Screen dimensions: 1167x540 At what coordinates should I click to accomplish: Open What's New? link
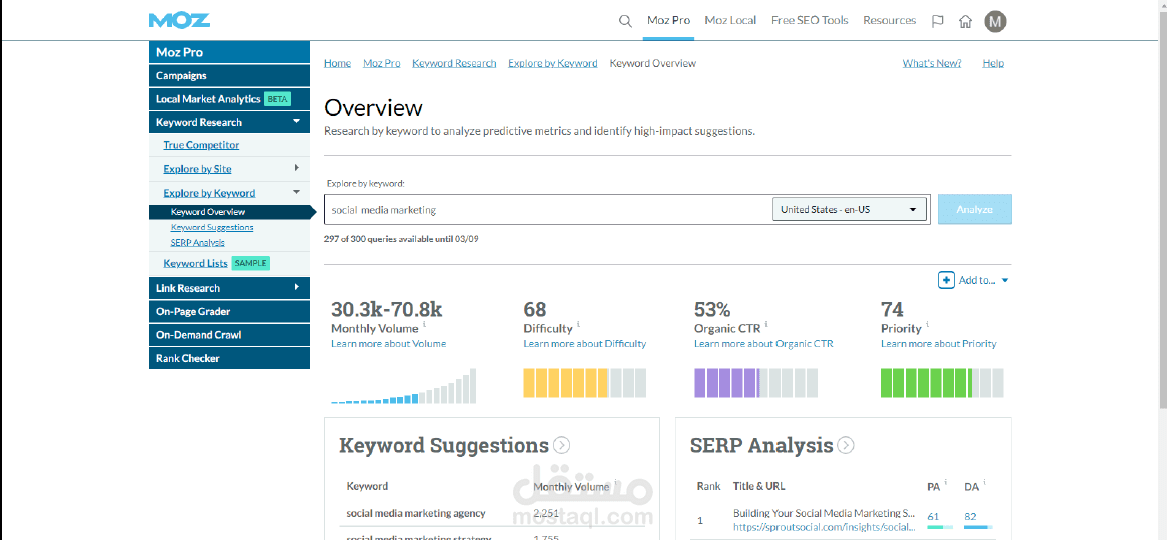point(932,63)
